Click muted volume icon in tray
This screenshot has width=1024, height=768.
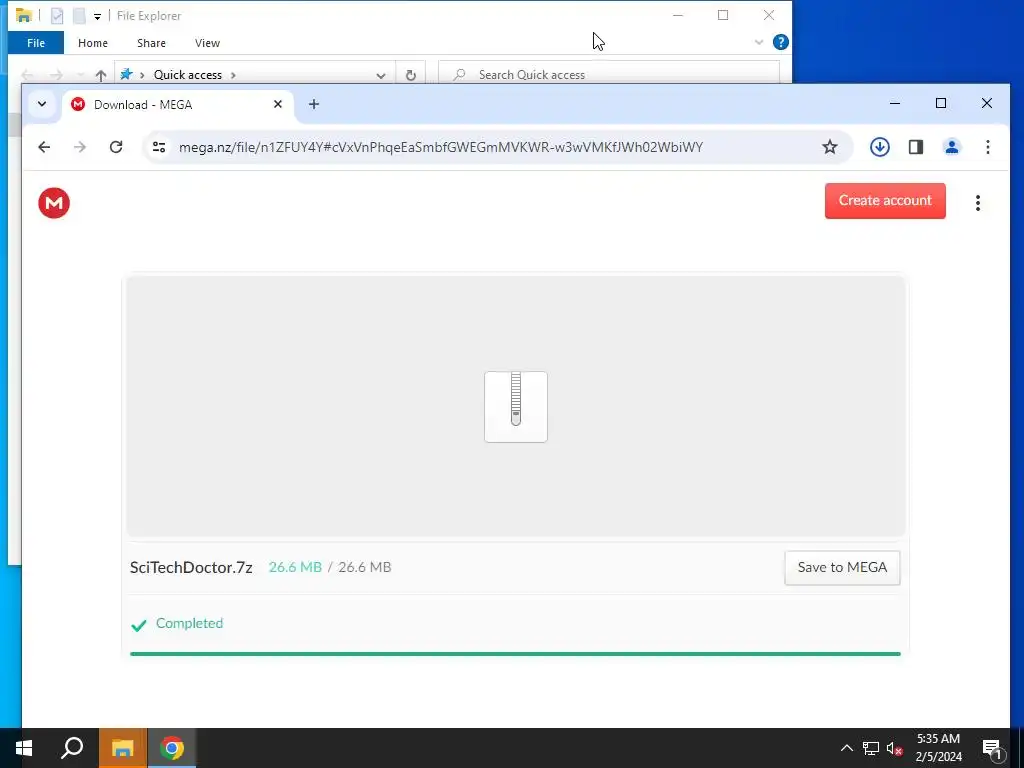[894, 748]
